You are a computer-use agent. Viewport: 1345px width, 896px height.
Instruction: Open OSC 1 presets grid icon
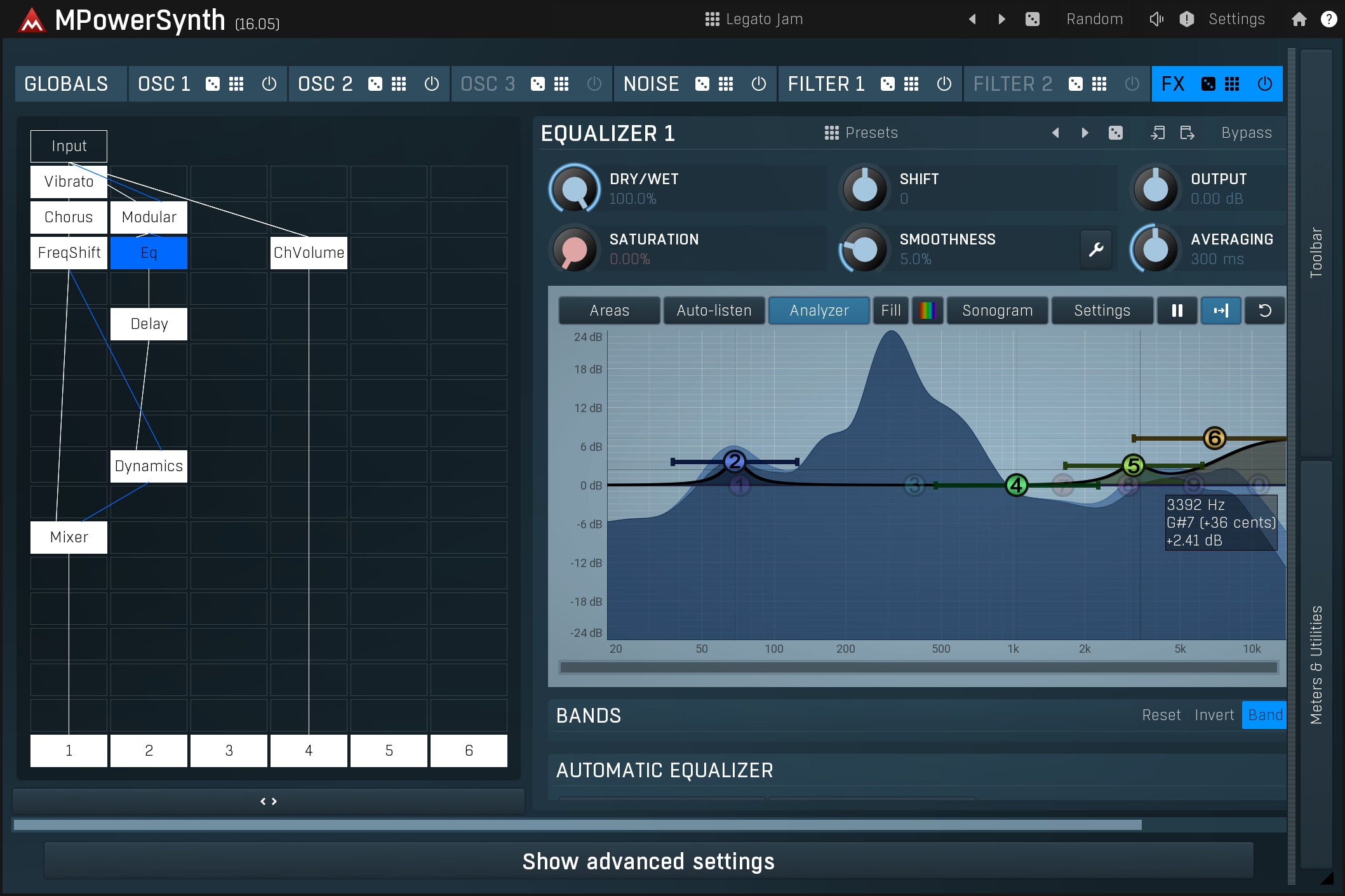[x=236, y=84]
